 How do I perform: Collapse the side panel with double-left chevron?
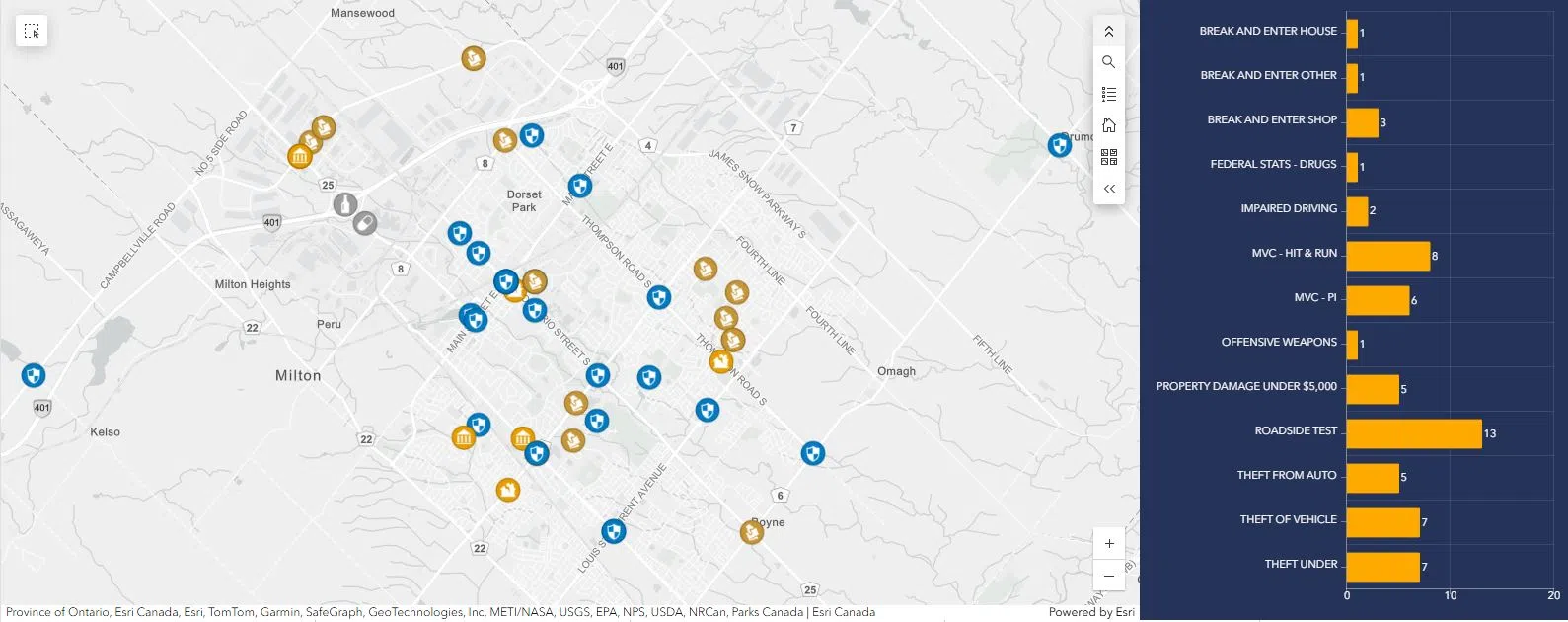click(1109, 189)
